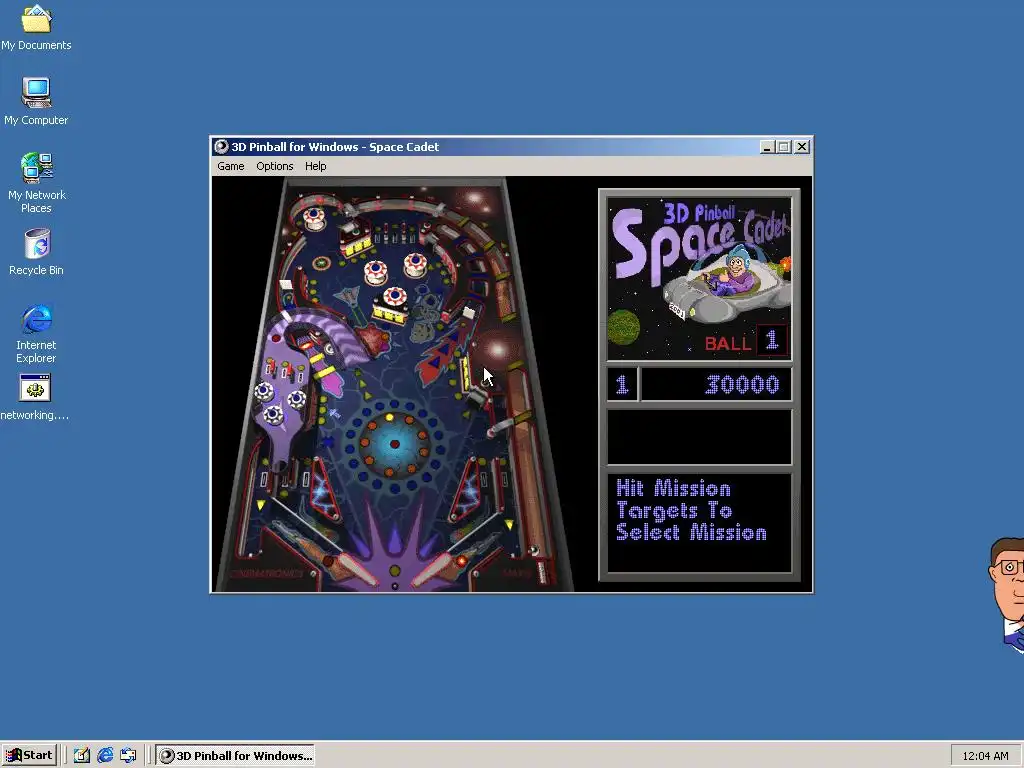
Task: Click the Hit Mission Targets message
Action: point(691,511)
